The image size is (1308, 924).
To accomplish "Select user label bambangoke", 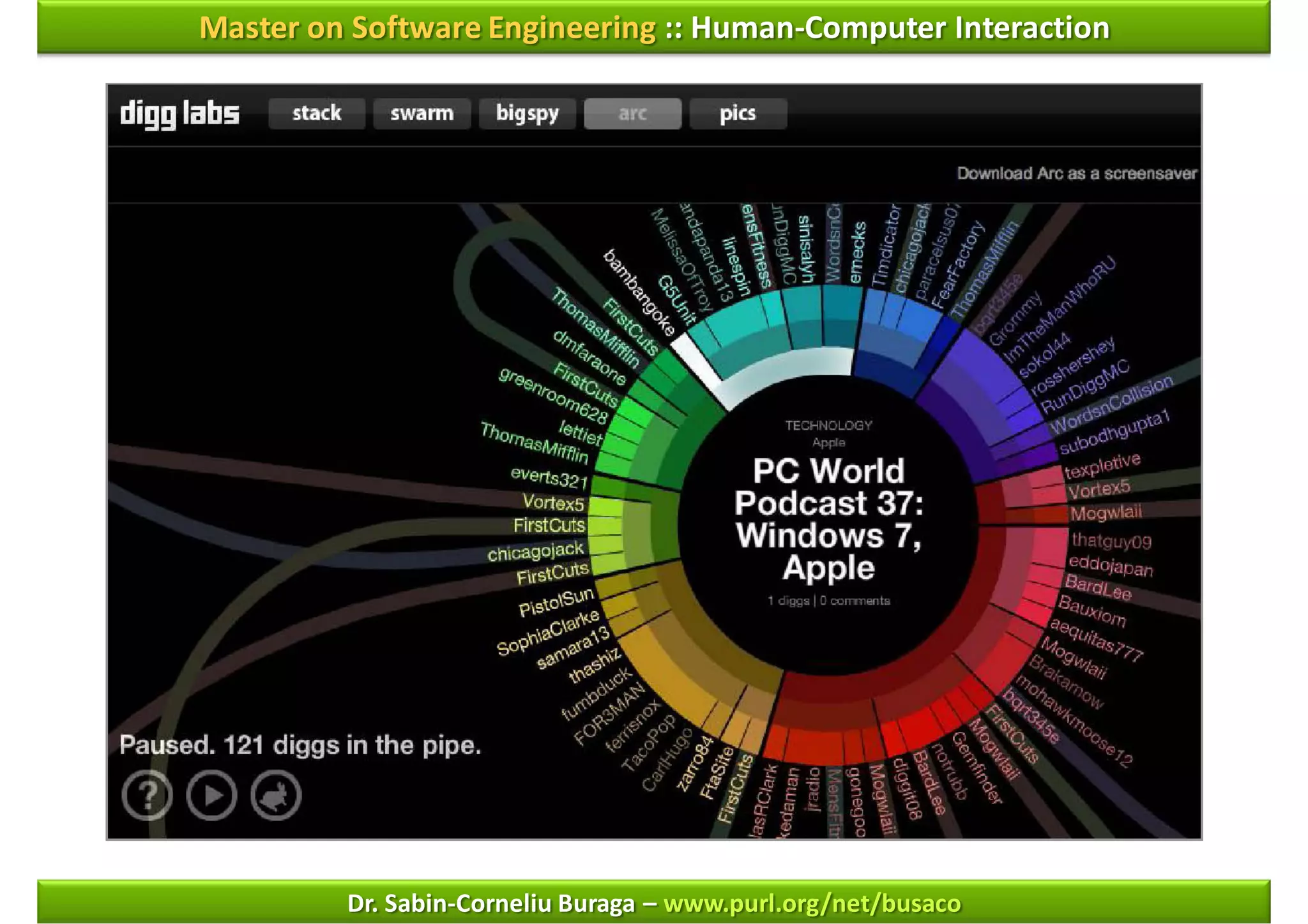I will click(x=639, y=292).
